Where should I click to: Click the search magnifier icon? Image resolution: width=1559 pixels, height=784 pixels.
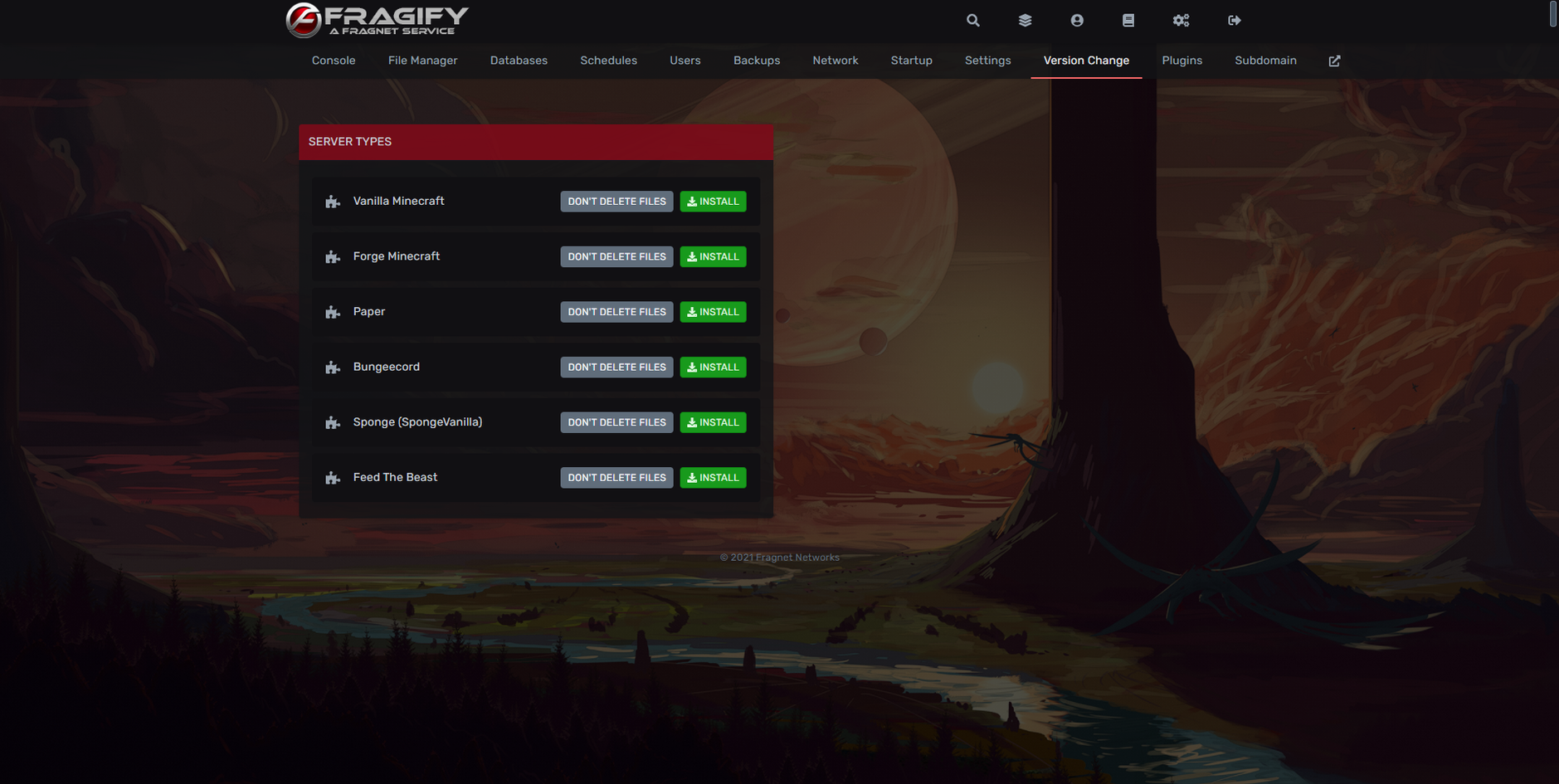pyautogui.click(x=972, y=20)
